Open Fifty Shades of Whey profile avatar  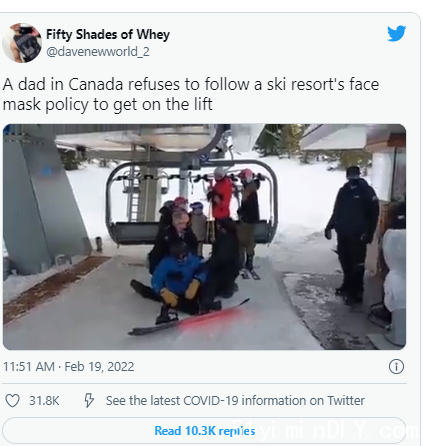[x=22, y=43]
